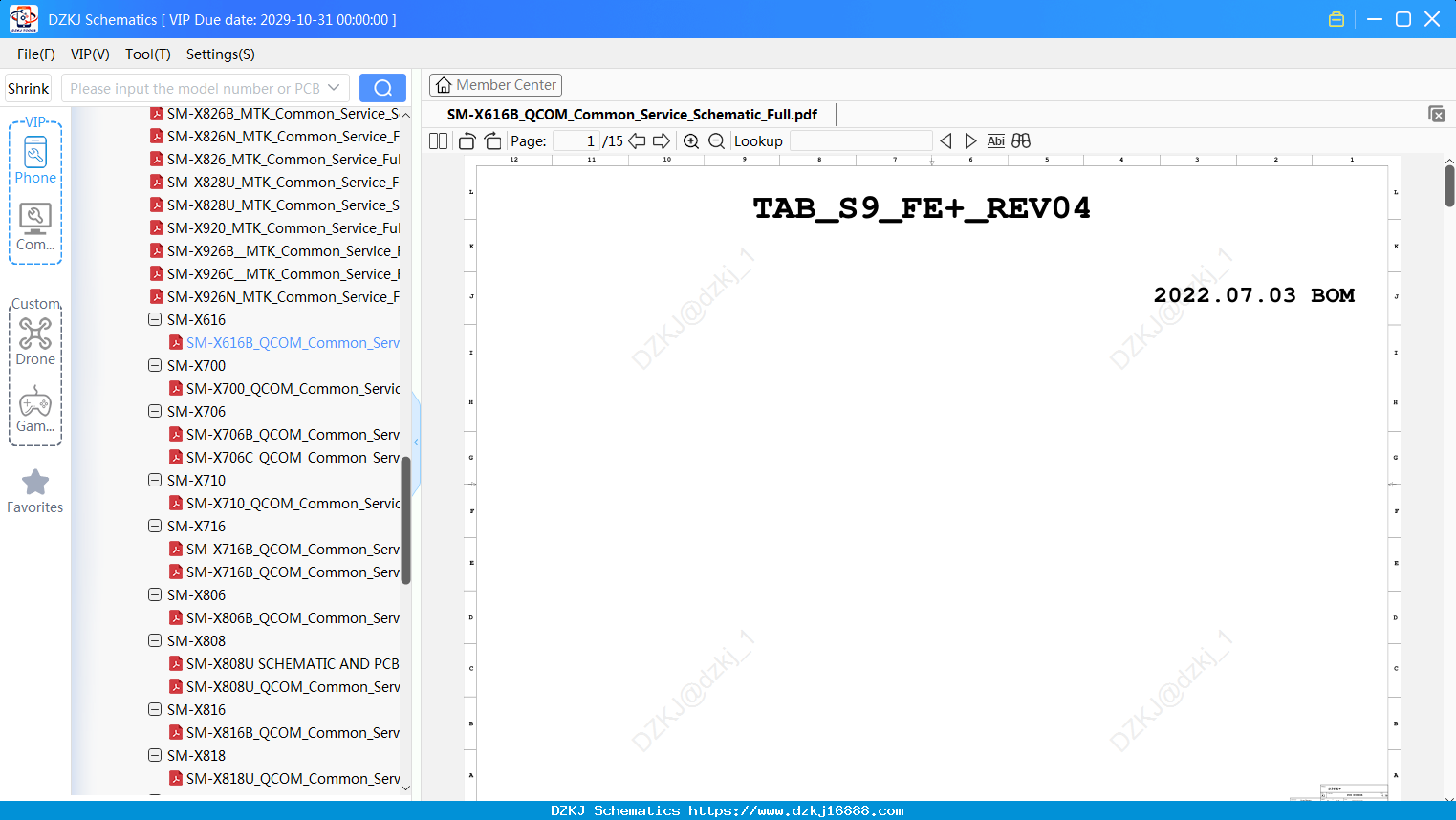Click the DZKJ app logo
Screen dimensions: 1456x820
point(23,19)
